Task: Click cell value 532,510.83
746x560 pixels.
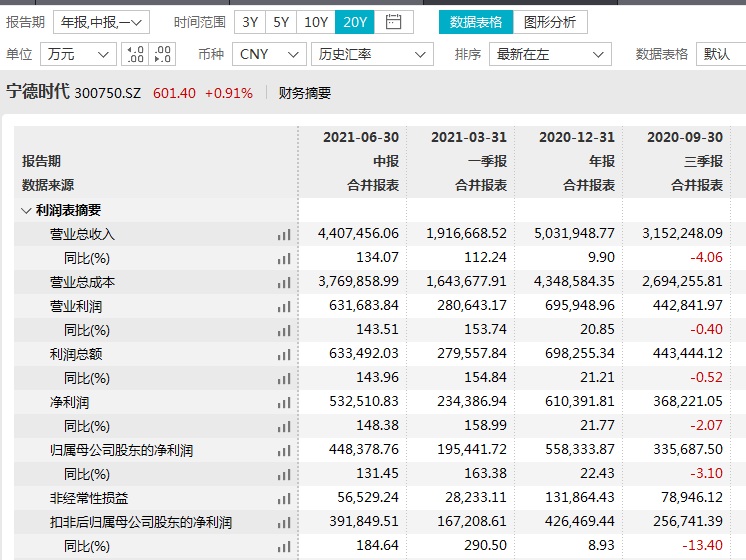Action: [x=364, y=401]
